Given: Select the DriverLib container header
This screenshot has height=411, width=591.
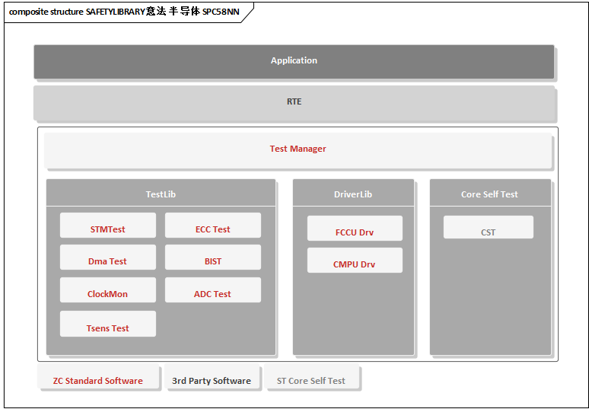Looking at the screenshot, I should (x=353, y=193).
